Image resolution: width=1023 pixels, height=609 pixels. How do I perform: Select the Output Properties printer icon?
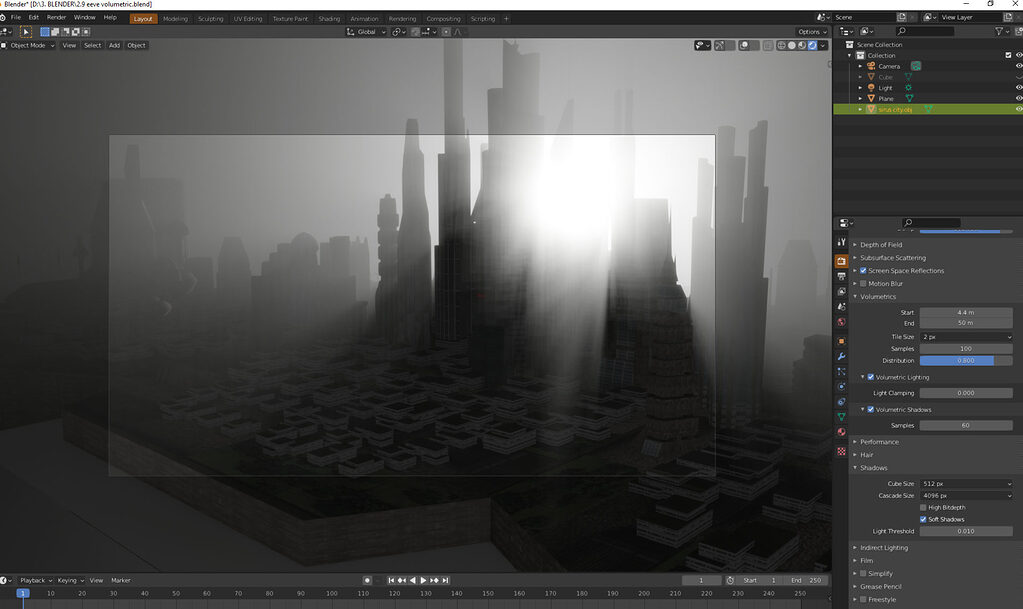841,276
